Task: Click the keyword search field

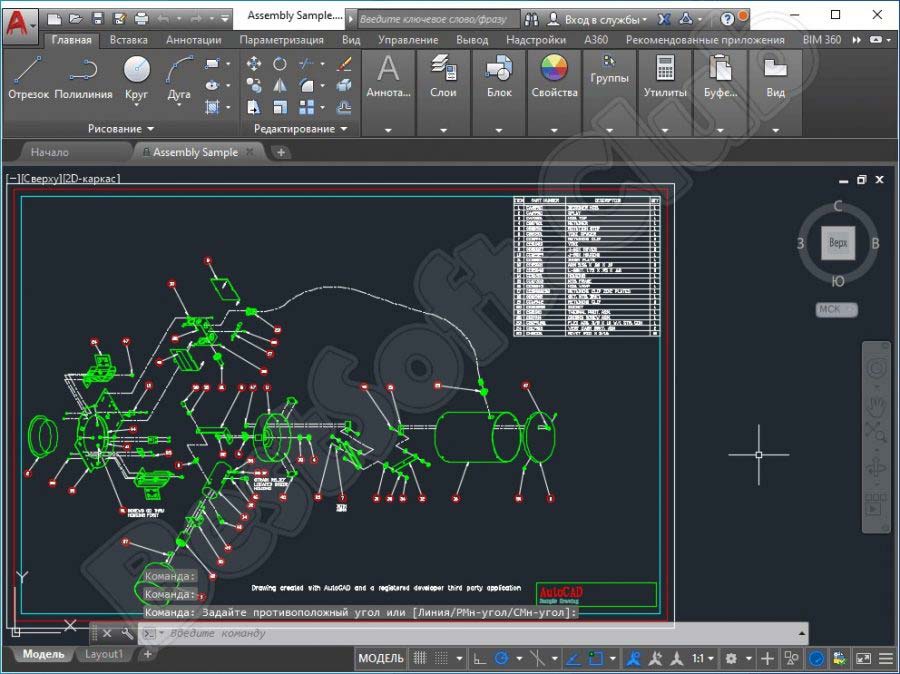Action: (x=438, y=19)
